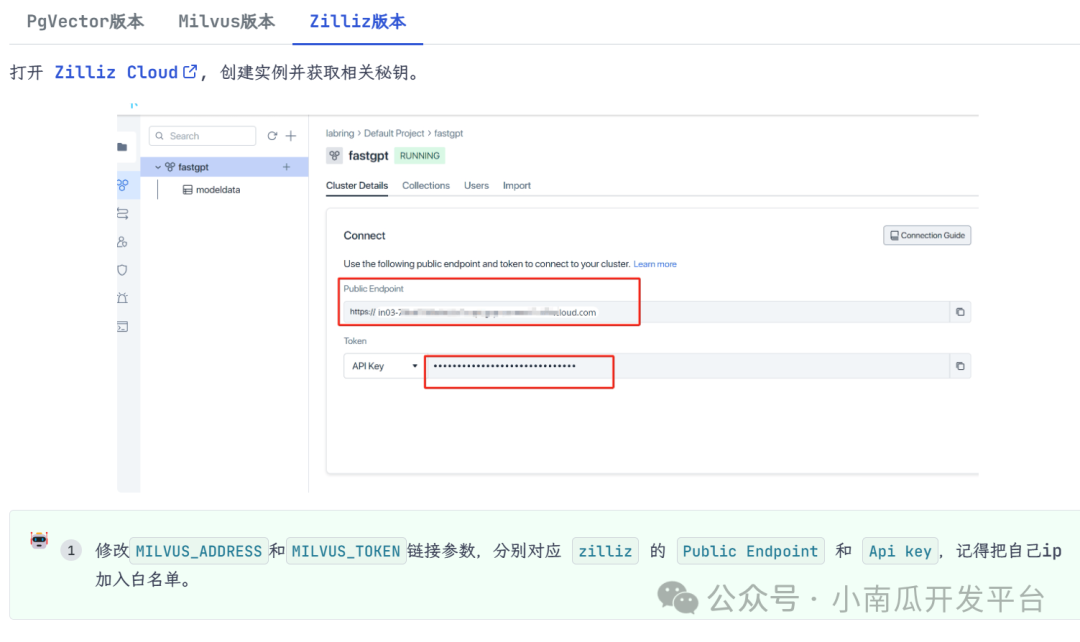
Task: Click the RUNNING status badge
Action: 419,156
